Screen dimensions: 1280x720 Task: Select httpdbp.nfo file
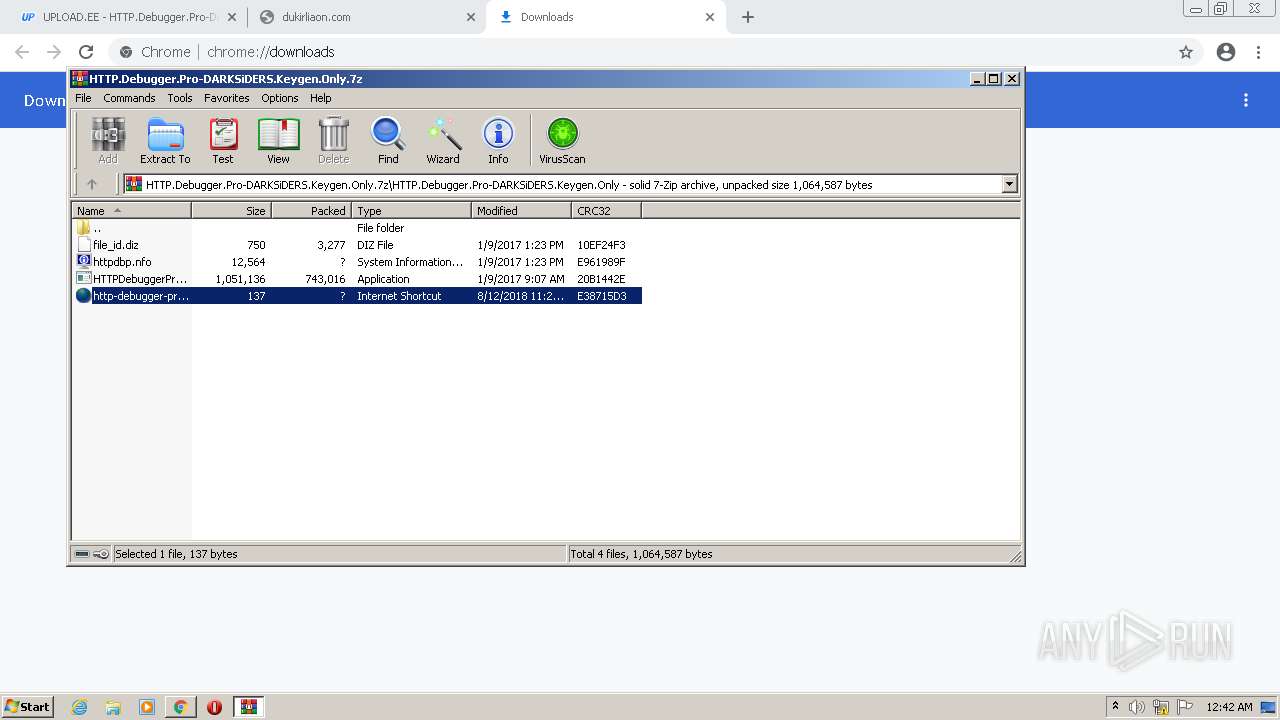(357, 262)
